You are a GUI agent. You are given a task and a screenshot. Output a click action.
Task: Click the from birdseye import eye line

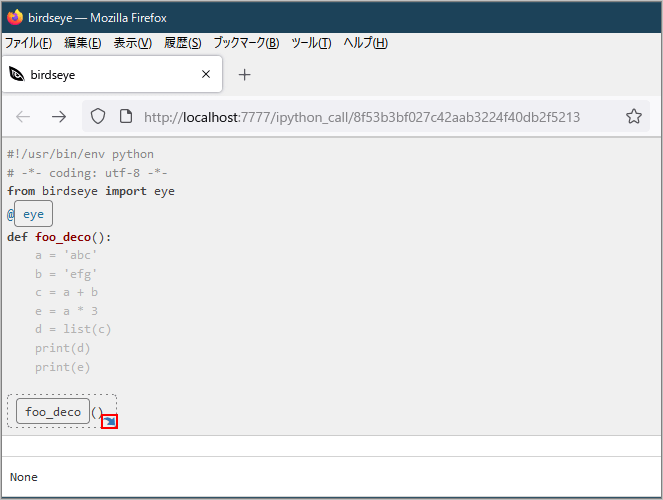point(91,191)
